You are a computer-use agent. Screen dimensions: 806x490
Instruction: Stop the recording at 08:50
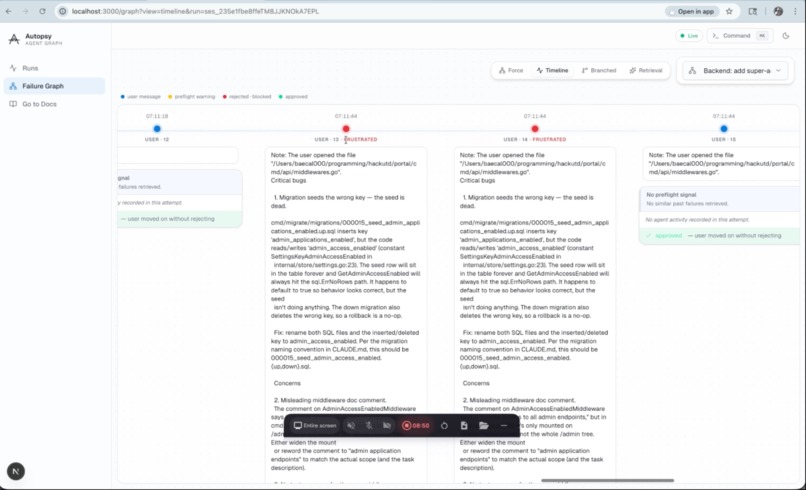coord(415,425)
